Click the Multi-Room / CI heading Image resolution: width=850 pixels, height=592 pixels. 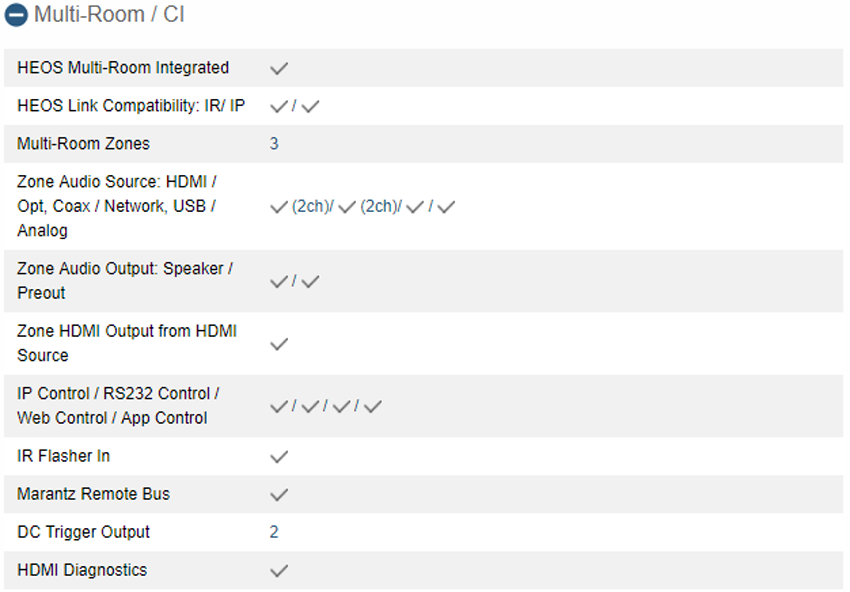[x=109, y=15]
